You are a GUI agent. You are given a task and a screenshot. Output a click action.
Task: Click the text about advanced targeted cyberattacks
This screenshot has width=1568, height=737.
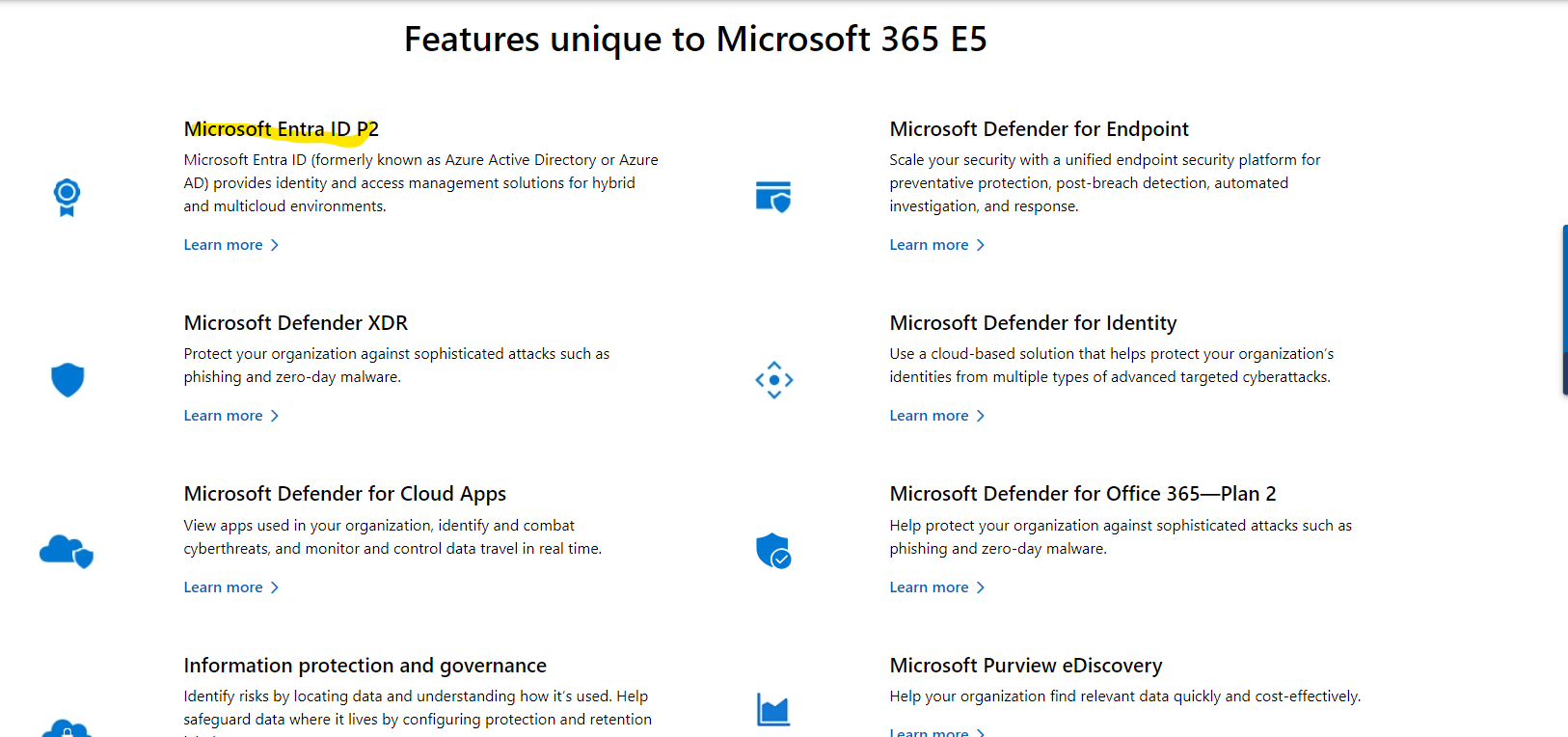[1112, 366]
